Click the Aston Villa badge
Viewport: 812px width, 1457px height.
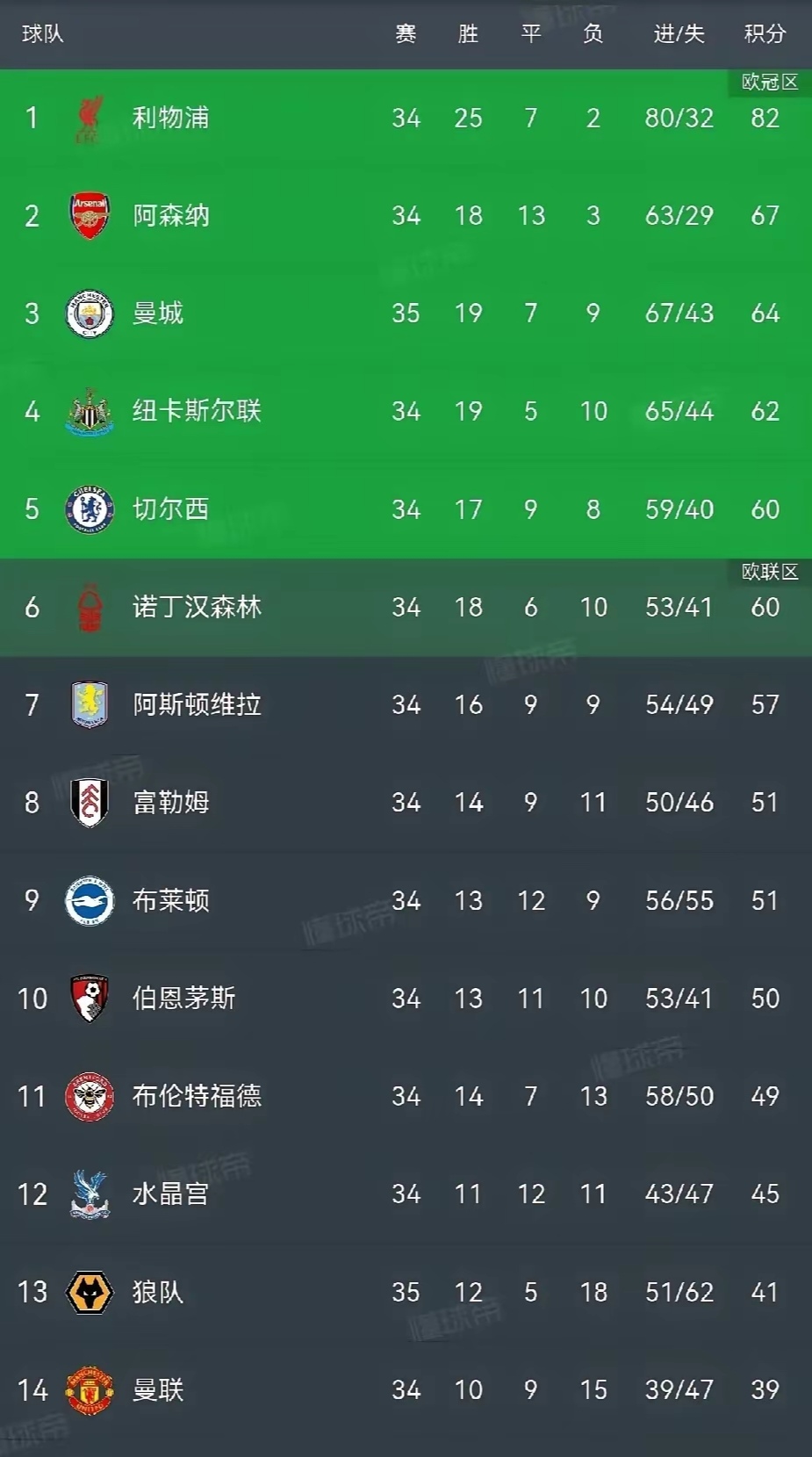pos(89,704)
